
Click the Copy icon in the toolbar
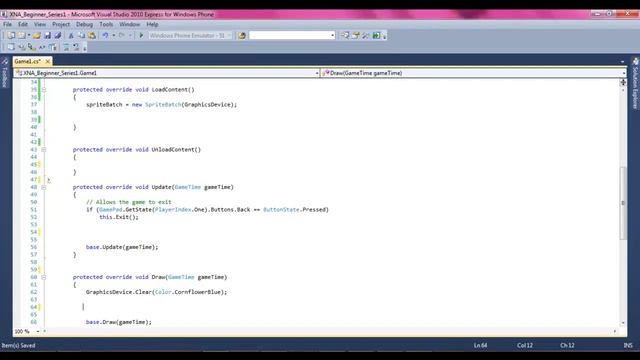point(81,36)
